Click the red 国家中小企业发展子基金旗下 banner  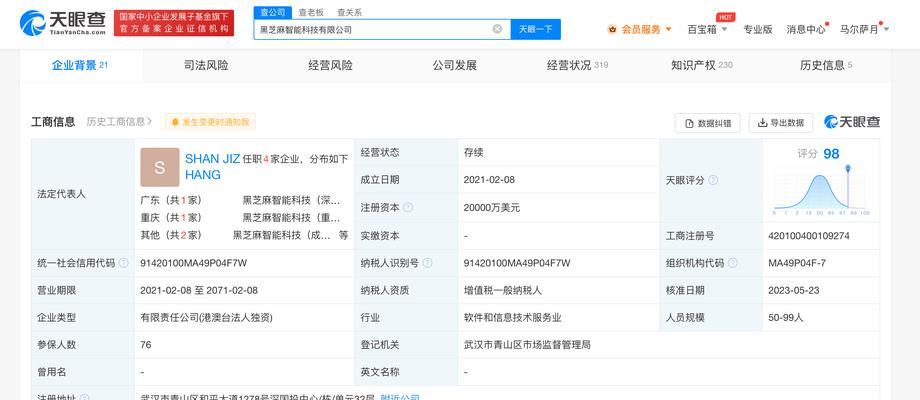(x=174, y=23)
